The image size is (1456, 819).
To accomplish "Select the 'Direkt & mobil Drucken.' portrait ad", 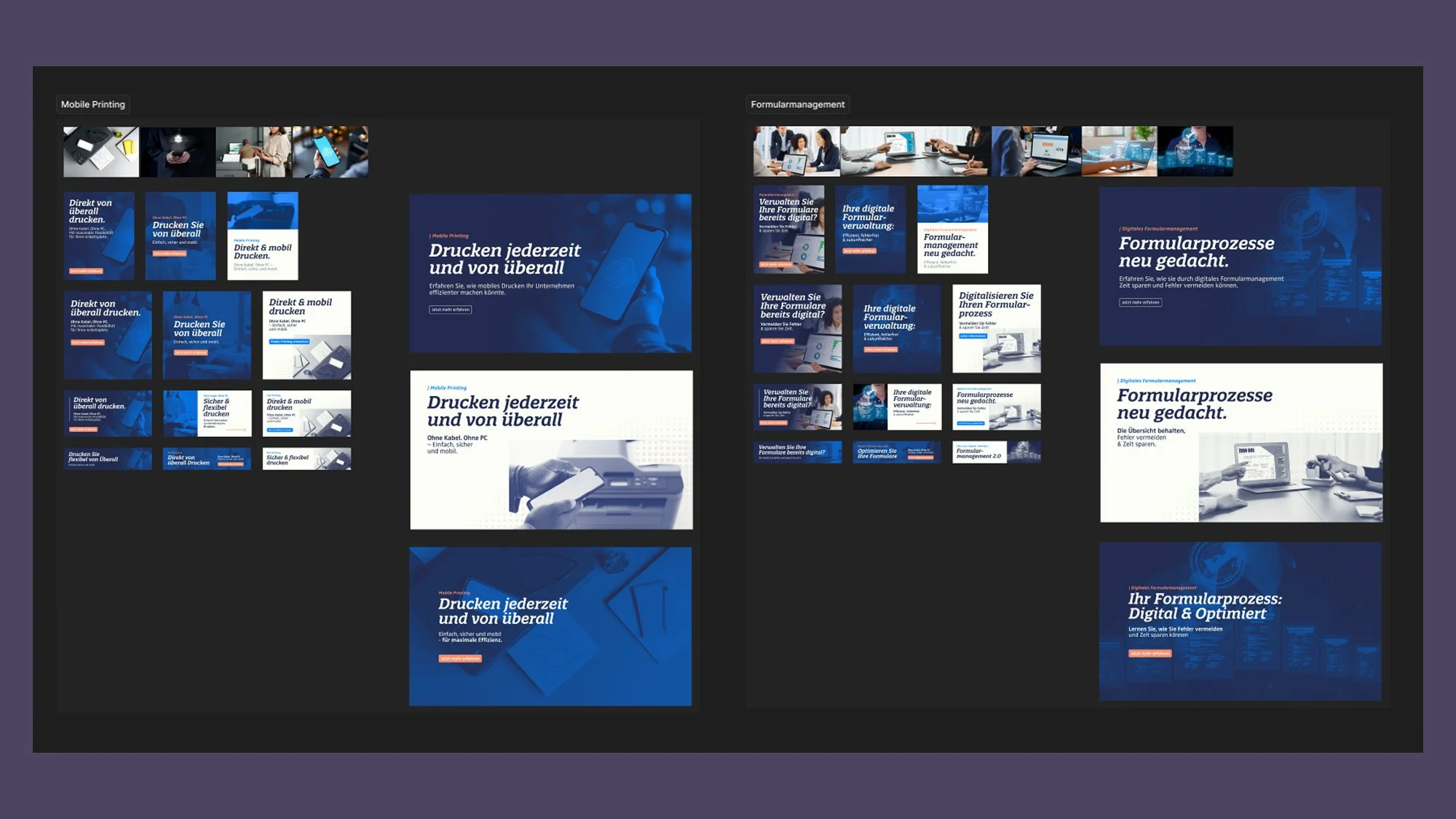I will coord(262,236).
